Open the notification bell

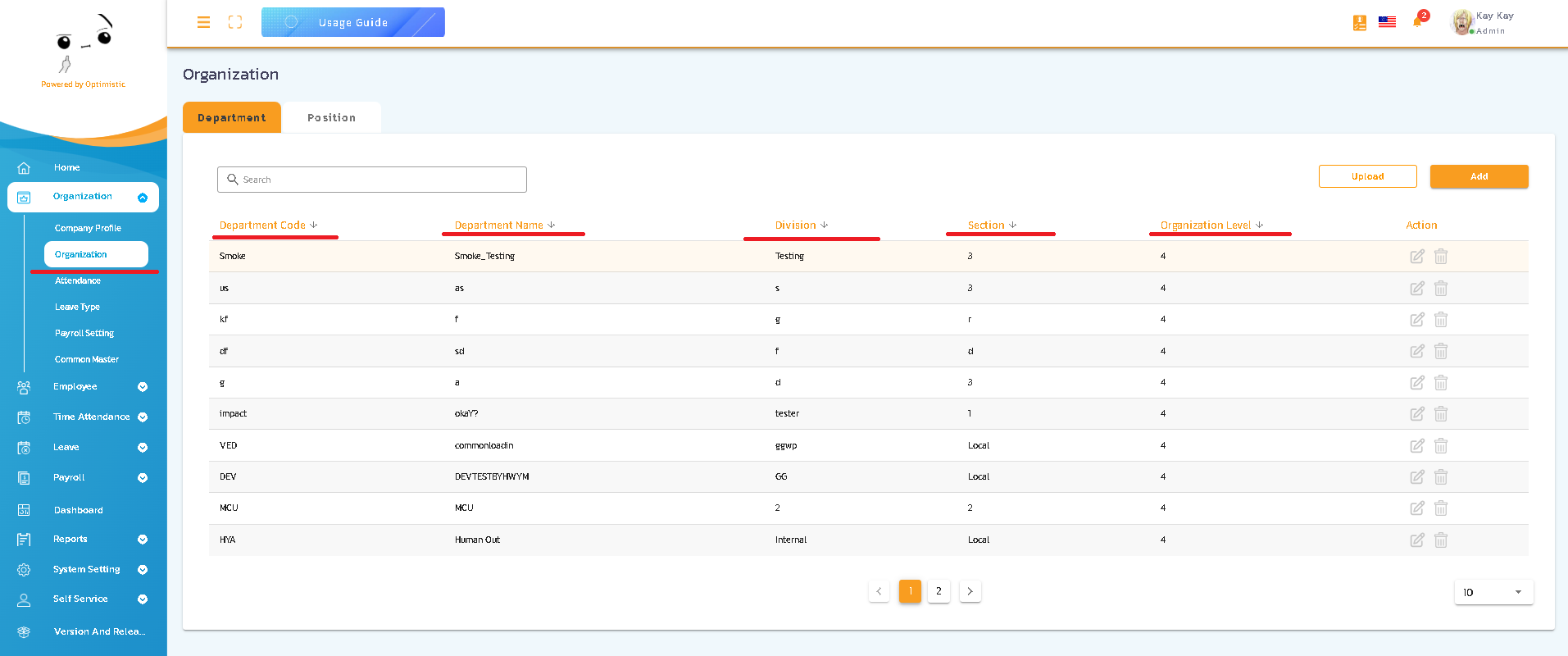click(1417, 21)
